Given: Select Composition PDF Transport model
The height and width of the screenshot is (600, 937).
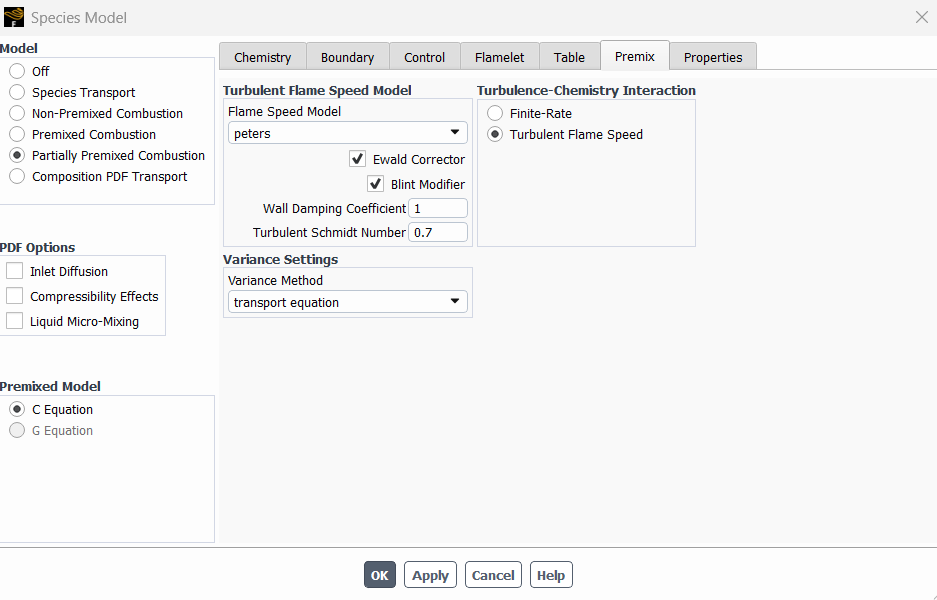Looking at the screenshot, I should click(x=17, y=177).
